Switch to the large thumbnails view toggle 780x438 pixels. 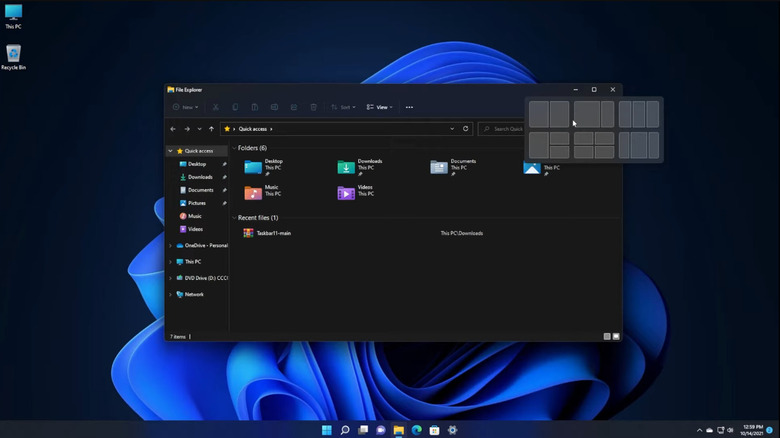616,337
